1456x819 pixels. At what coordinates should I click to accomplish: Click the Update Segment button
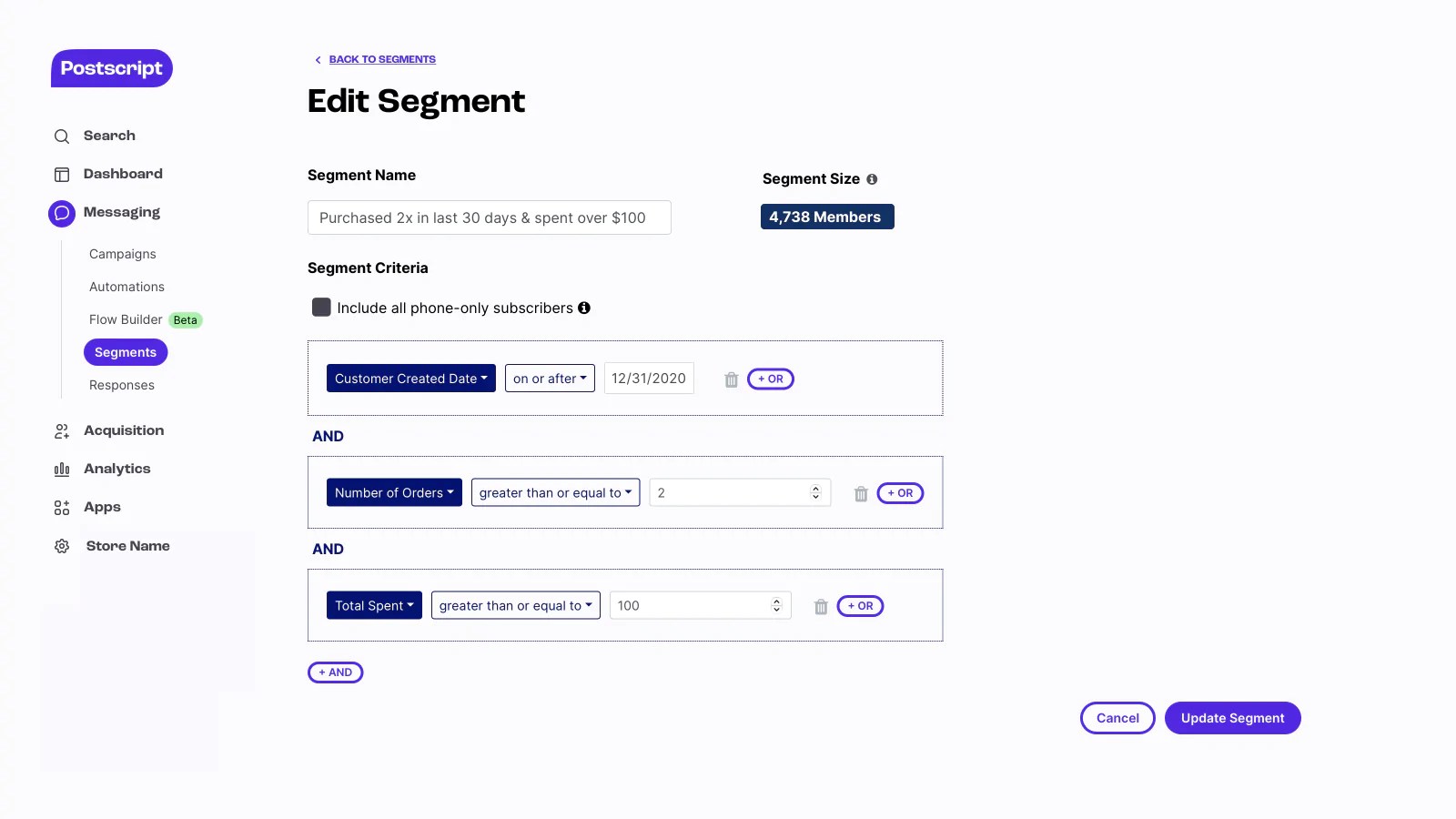coord(1232,718)
